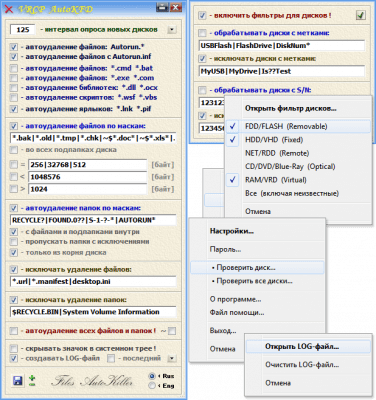Enable auto-delete of *.wsf *.vbs scripts
Viewport: 376px width, 400px height.
tap(14, 98)
